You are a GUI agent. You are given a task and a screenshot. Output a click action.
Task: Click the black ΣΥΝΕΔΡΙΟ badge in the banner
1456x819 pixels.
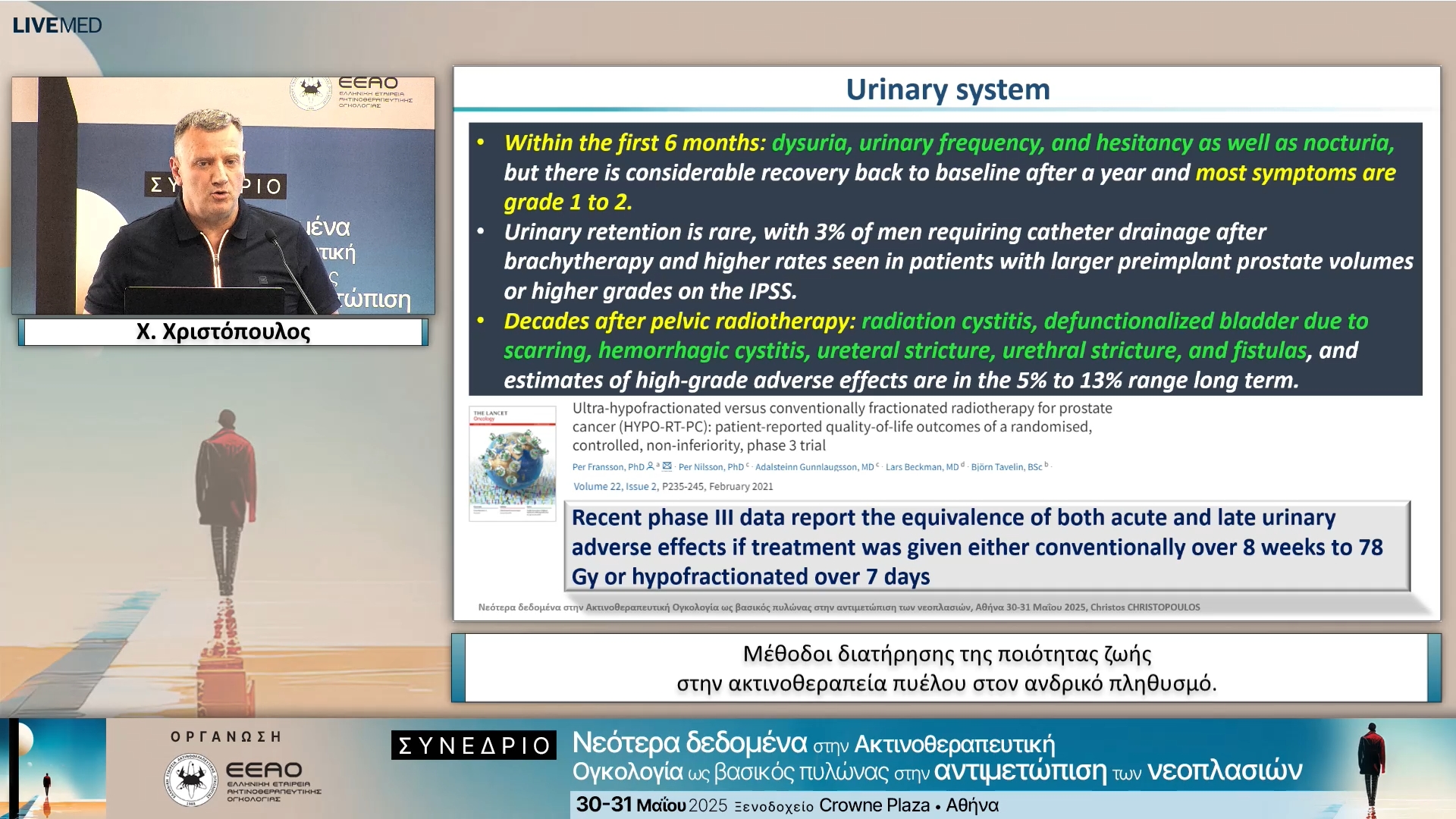(x=474, y=745)
